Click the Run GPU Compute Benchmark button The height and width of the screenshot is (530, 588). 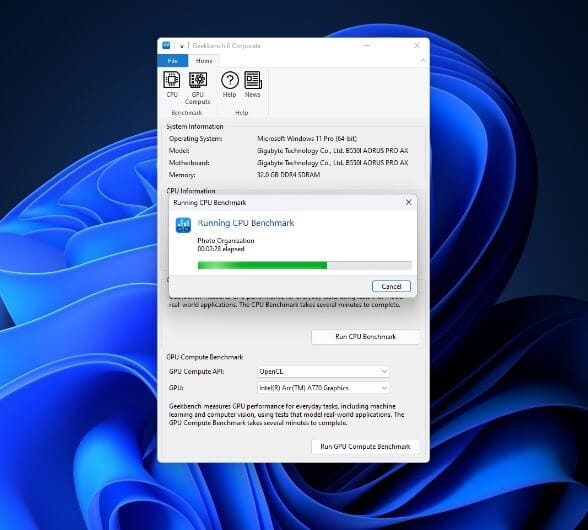pos(365,446)
